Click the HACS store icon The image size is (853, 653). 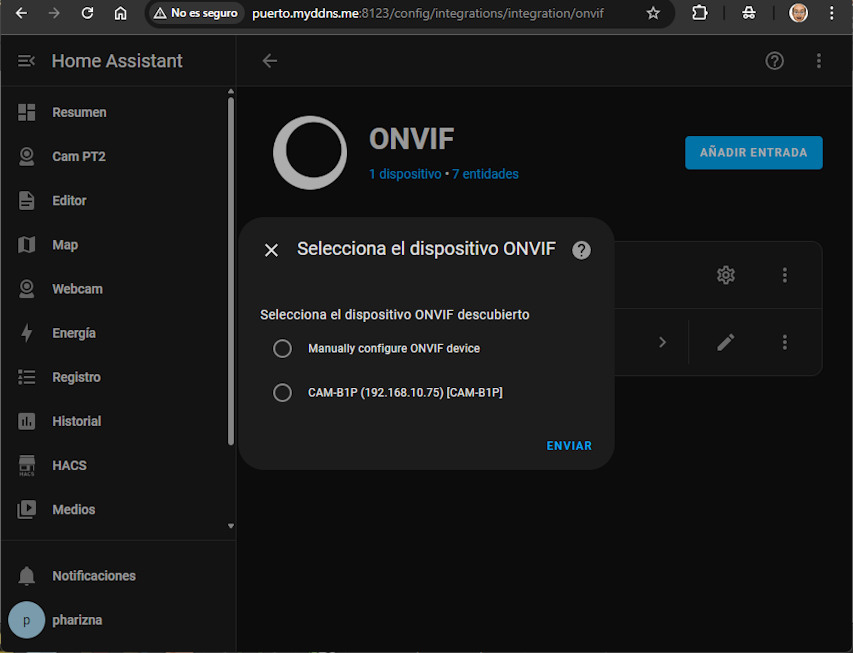pyautogui.click(x=27, y=466)
